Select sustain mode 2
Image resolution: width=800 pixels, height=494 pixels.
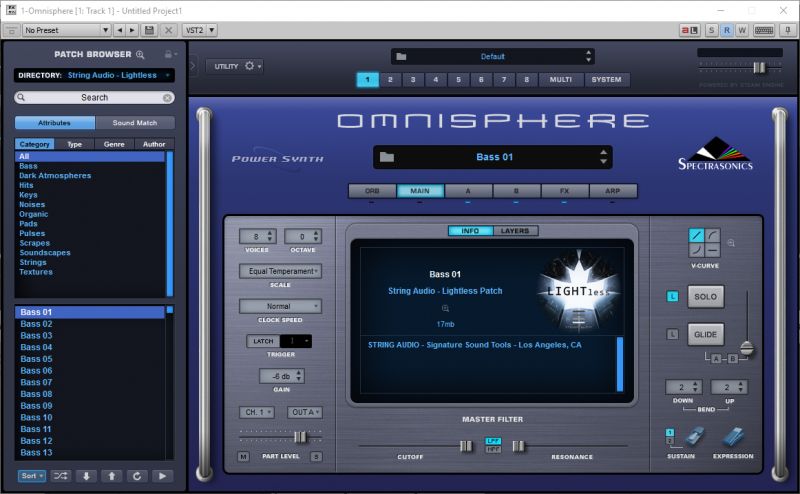[x=670, y=440]
